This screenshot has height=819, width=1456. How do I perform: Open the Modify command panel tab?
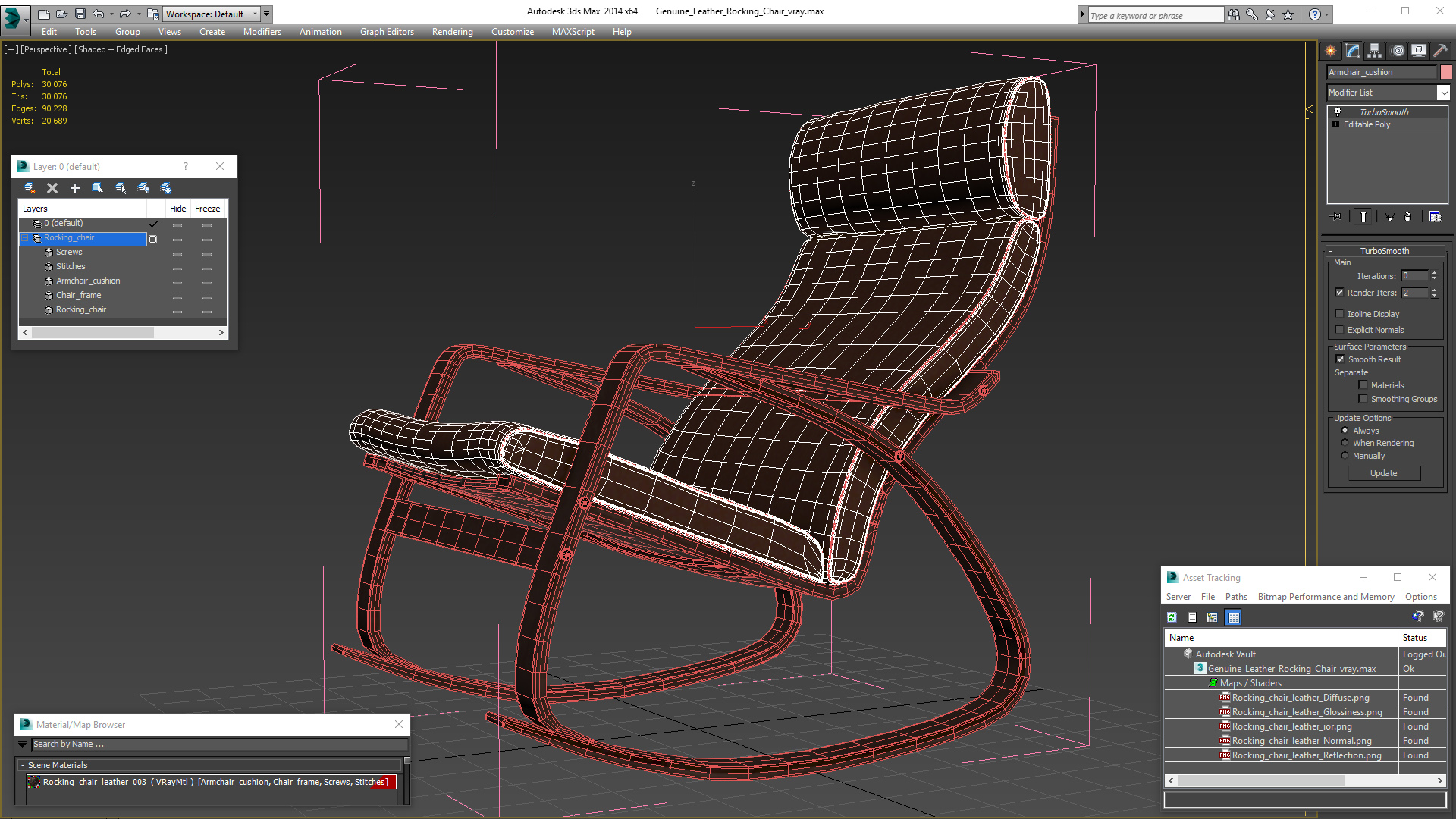click(x=1353, y=51)
